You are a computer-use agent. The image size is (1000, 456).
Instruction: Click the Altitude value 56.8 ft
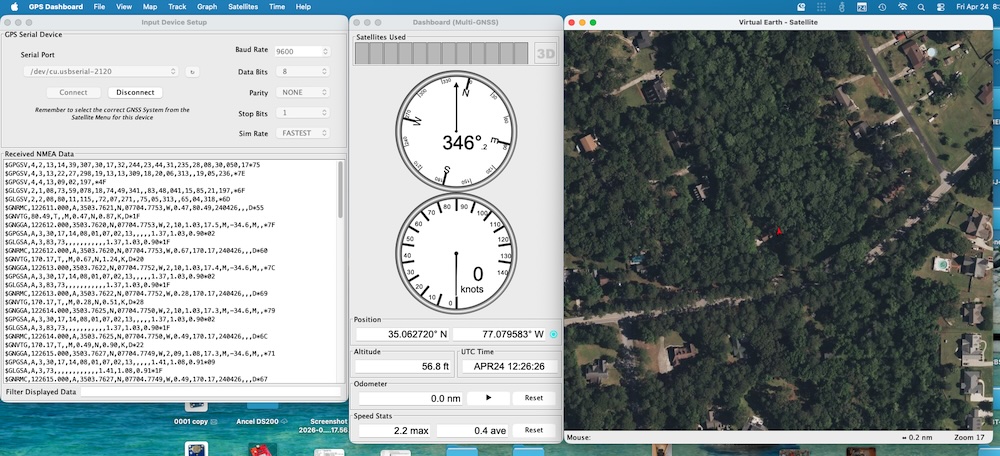404,367
